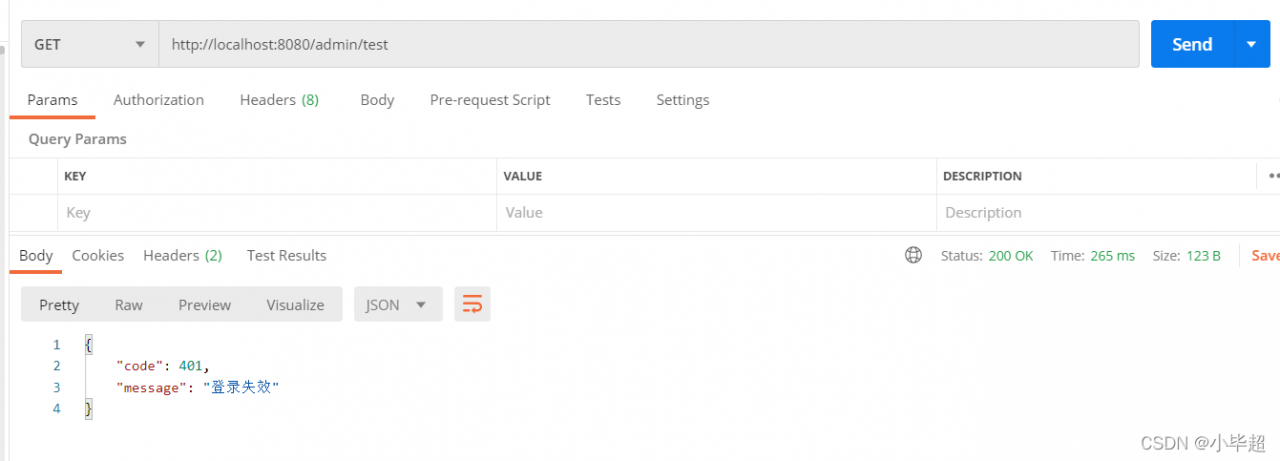Image resolution: width=1280 pixels, height=461 pixels.
Task: Select the request Body tab
Action: click(x=377, y=100)
